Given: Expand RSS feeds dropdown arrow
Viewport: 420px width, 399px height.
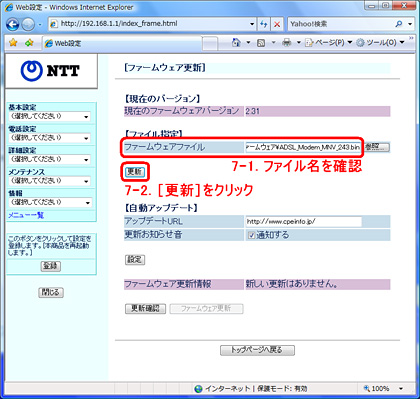Looking at the screenshot, I should [x=274, y=42].
